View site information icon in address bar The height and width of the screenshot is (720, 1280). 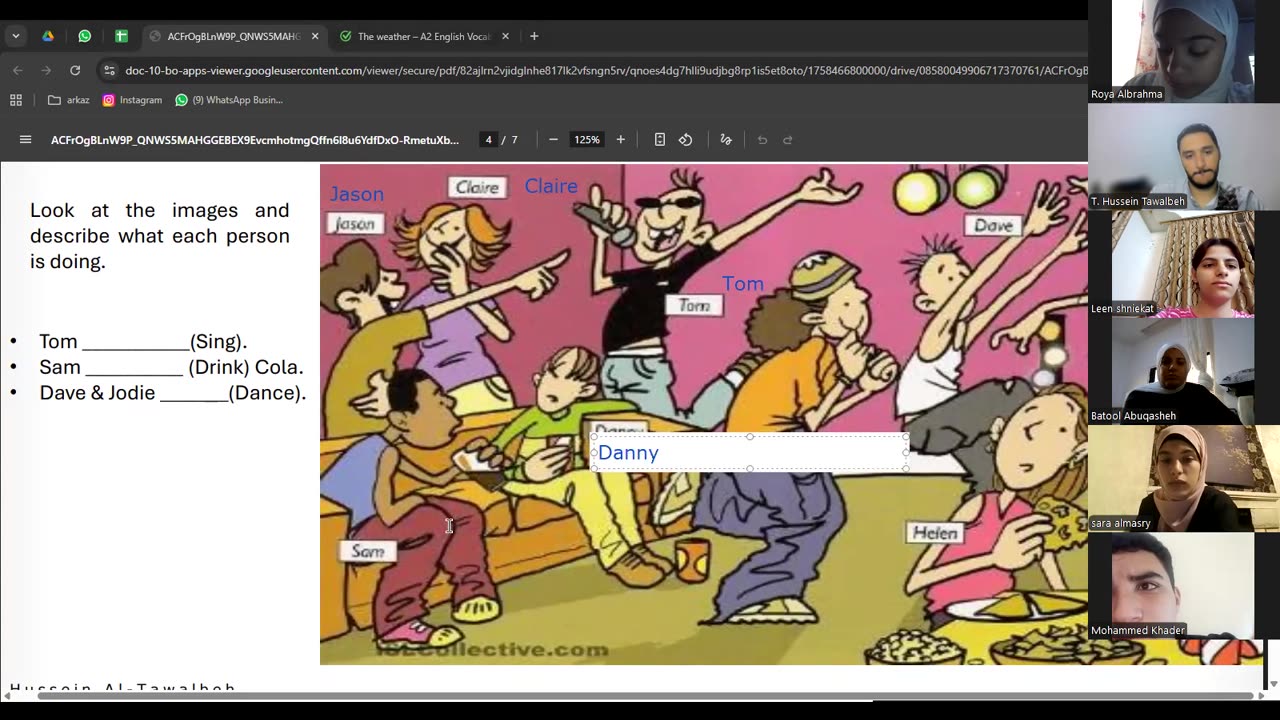click(x=109, y=70)
